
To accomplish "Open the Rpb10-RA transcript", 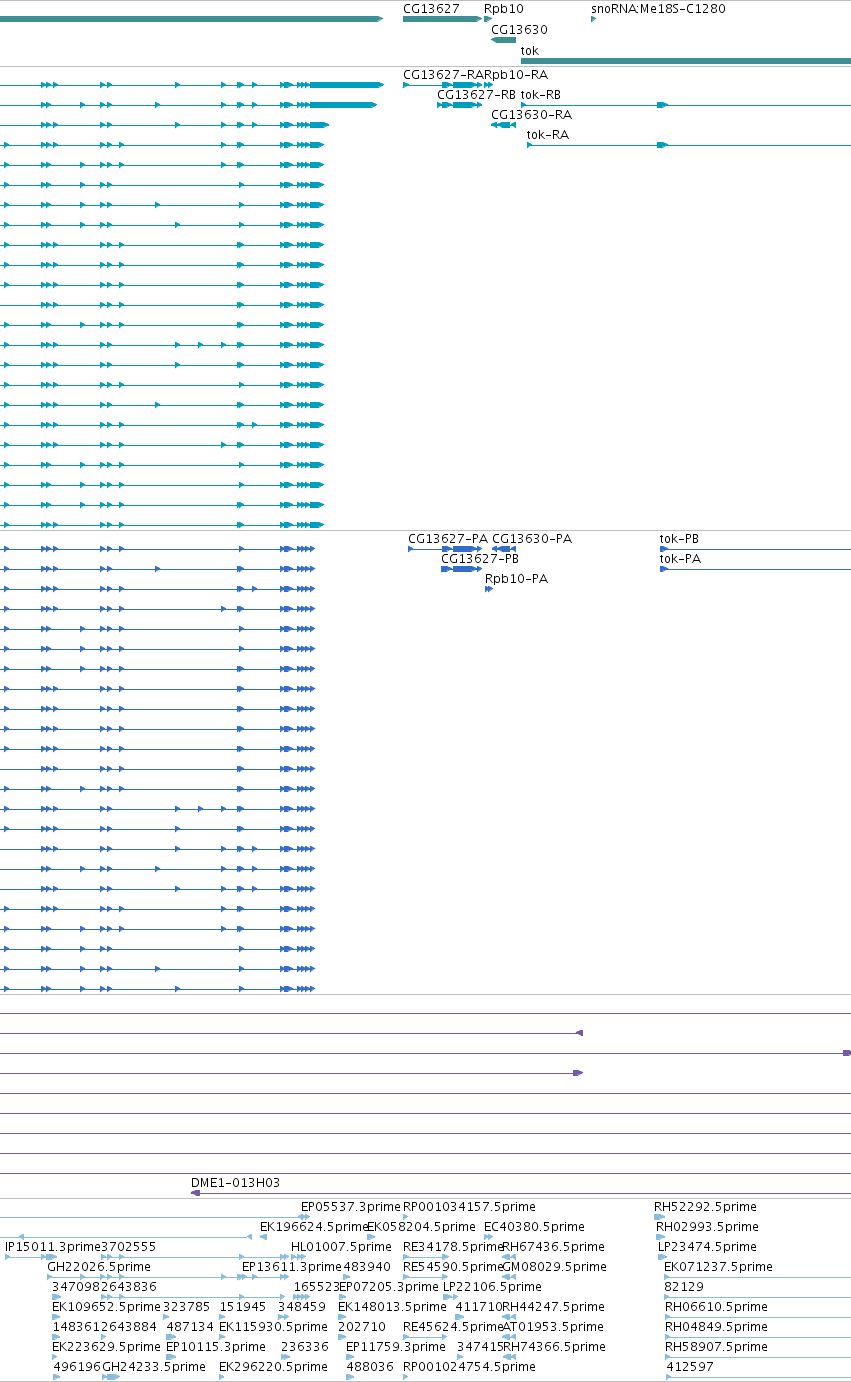I will tap(516, 75).
